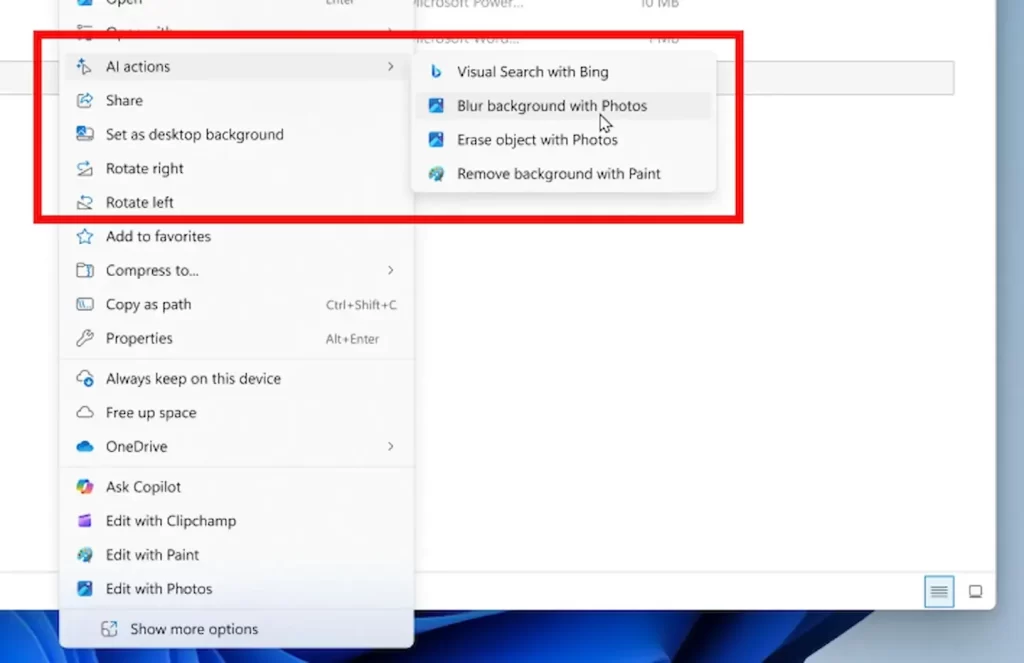Switch to details view in the status bar
Viewport: 1024px width, 663px height.
click(938, 591)
